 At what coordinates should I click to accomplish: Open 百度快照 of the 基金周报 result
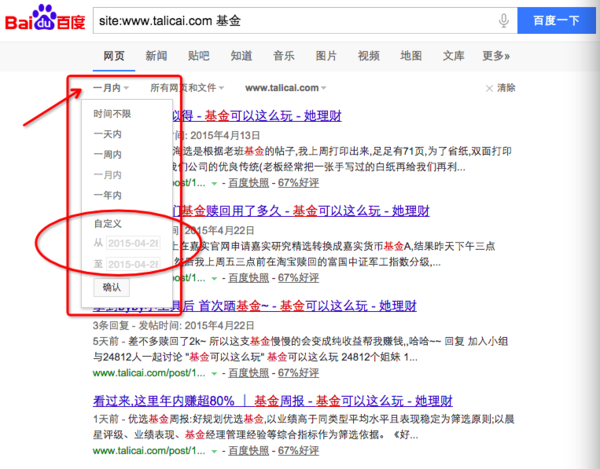click(249, 451)
